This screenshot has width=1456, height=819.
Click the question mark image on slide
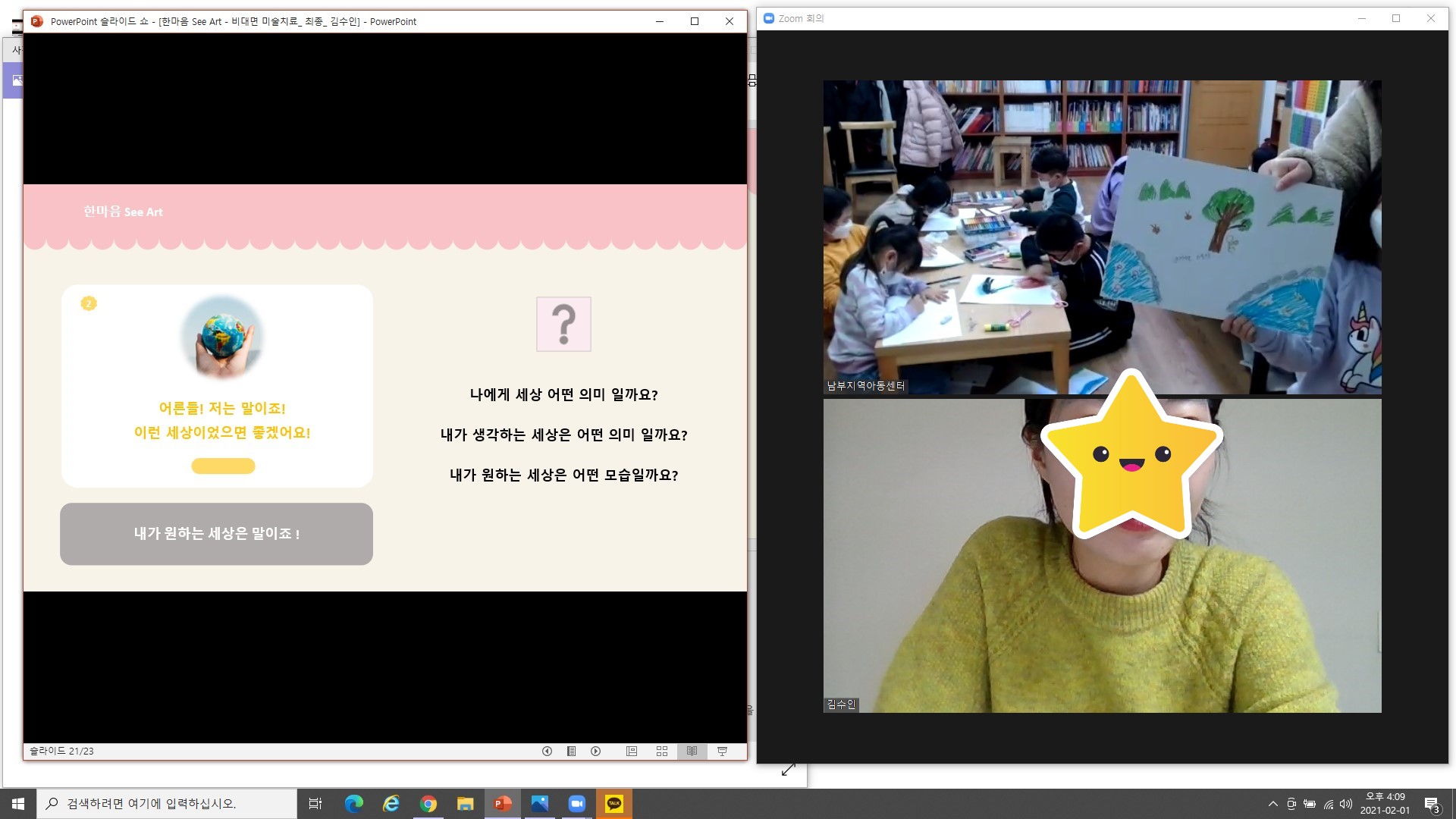pyautogui.click(x=563, y=324)
